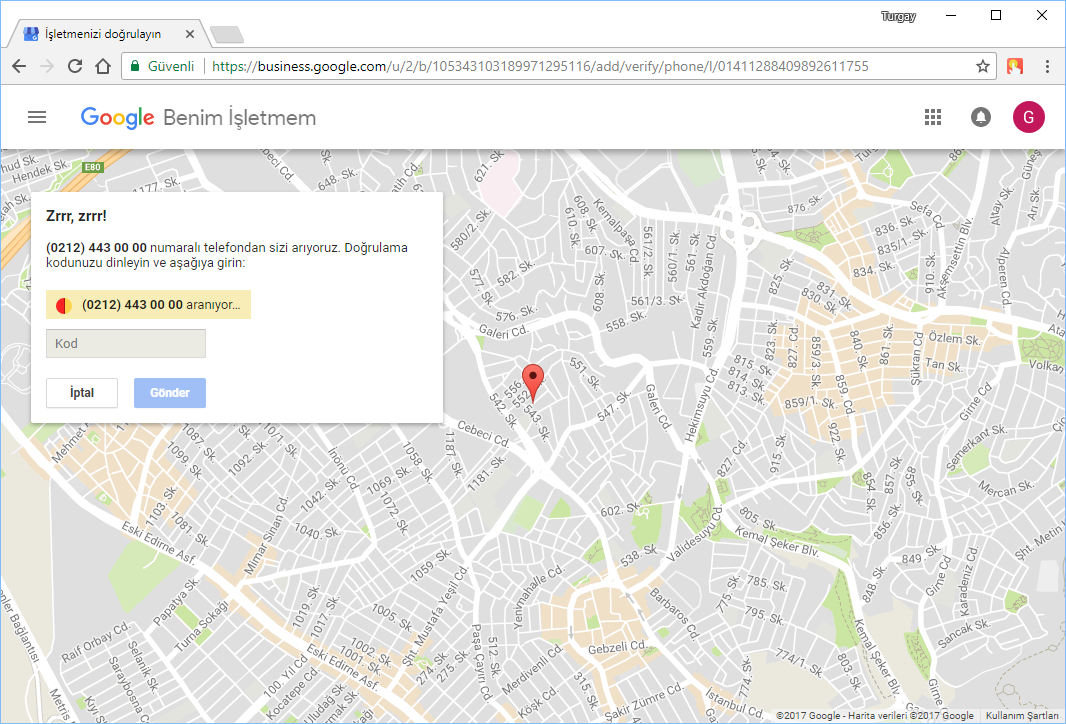Maximize the Chrome window
1066x724 pixels.
(x=996, y=16)
